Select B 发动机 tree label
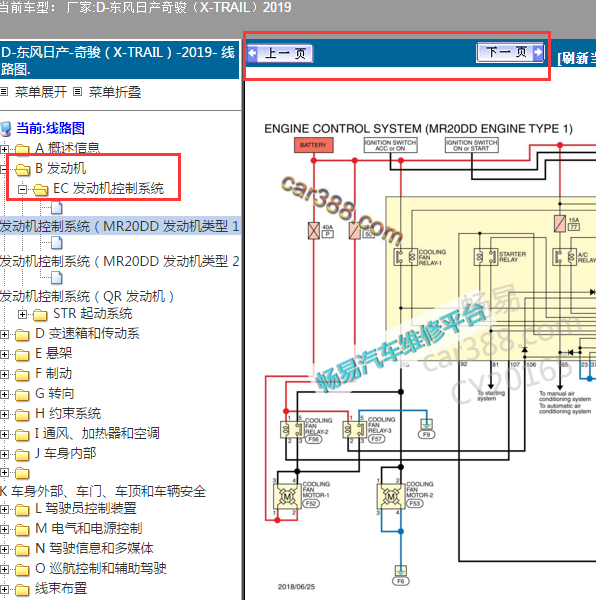This screenshot has width=596, height=600. [x=60, y=168]
